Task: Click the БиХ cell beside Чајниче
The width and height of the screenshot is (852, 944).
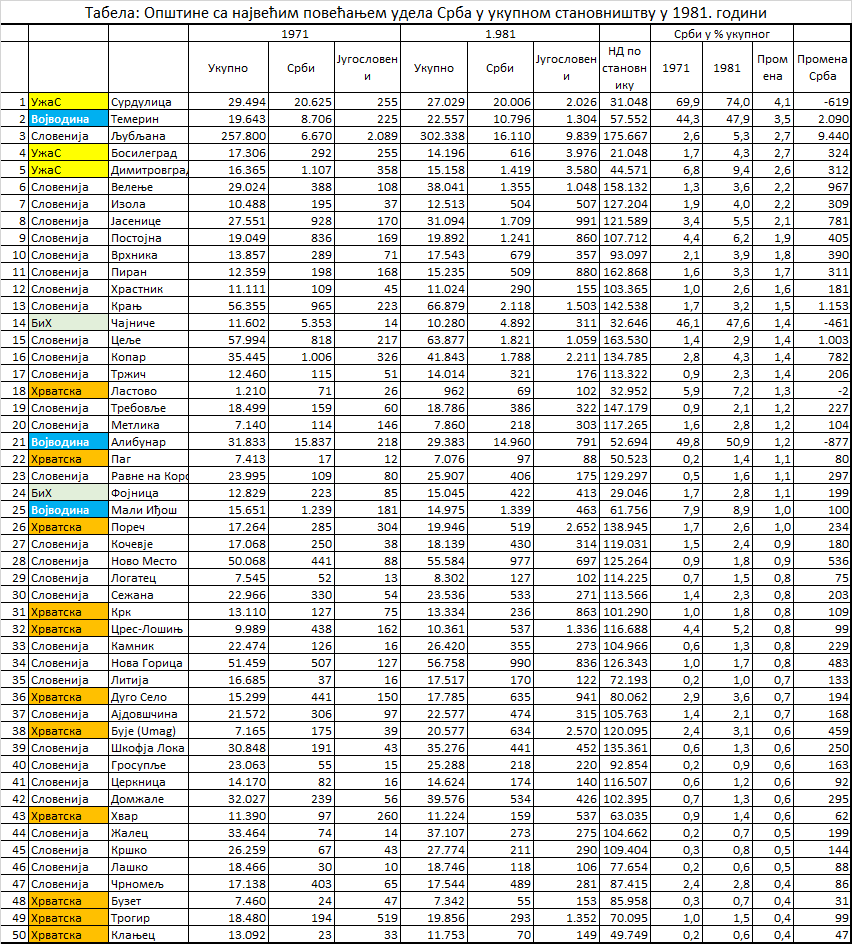Action: click(x=68, y=323)
